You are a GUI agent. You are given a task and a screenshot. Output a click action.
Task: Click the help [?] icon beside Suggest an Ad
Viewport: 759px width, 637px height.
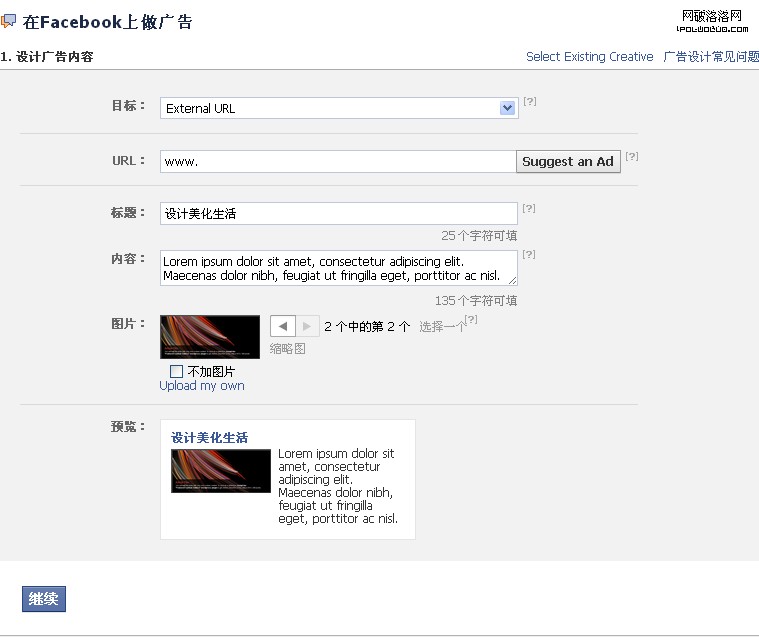coord(631,156)
